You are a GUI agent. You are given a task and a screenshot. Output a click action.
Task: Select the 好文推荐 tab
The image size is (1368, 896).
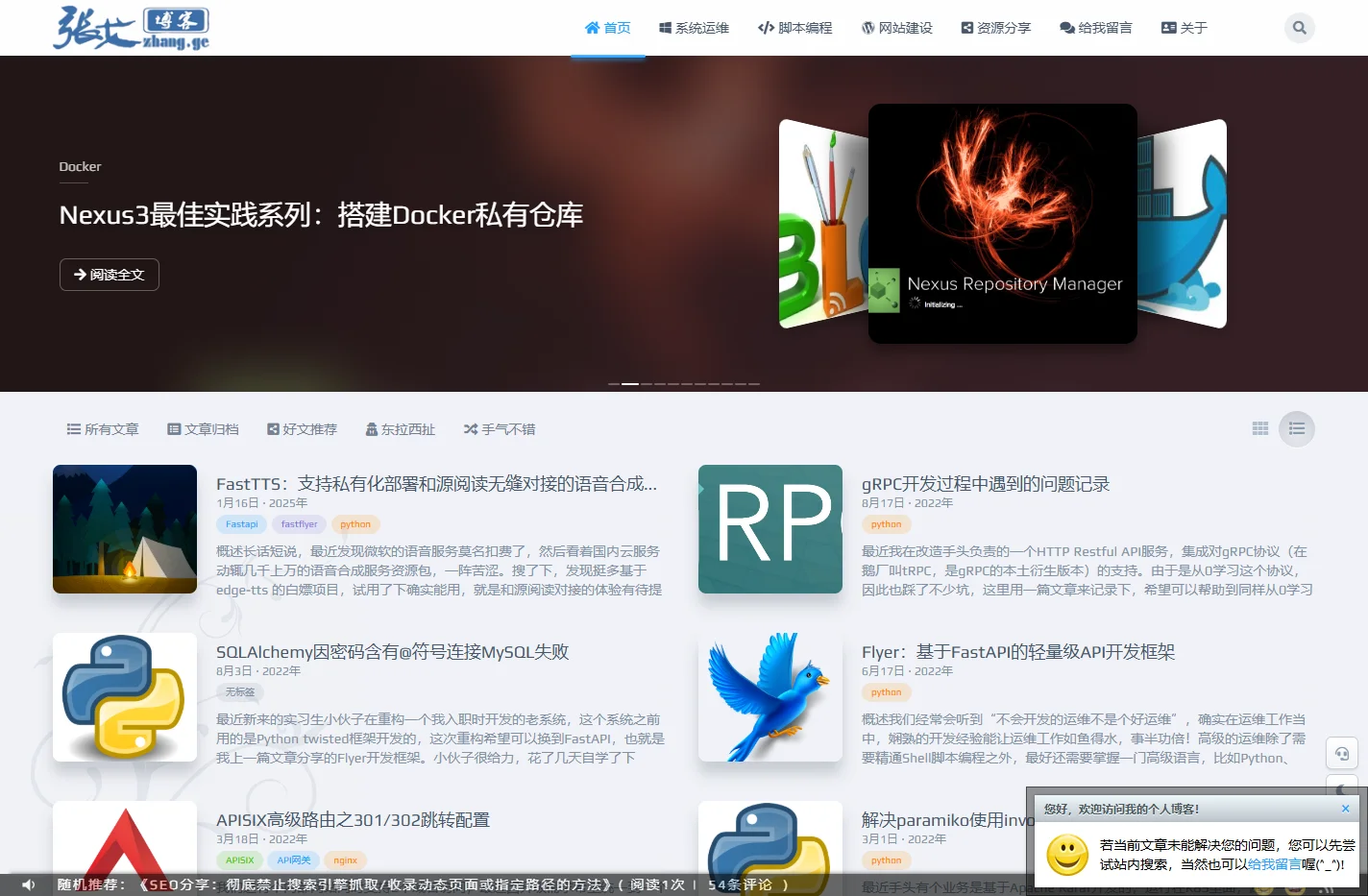(x=302, y=429)
